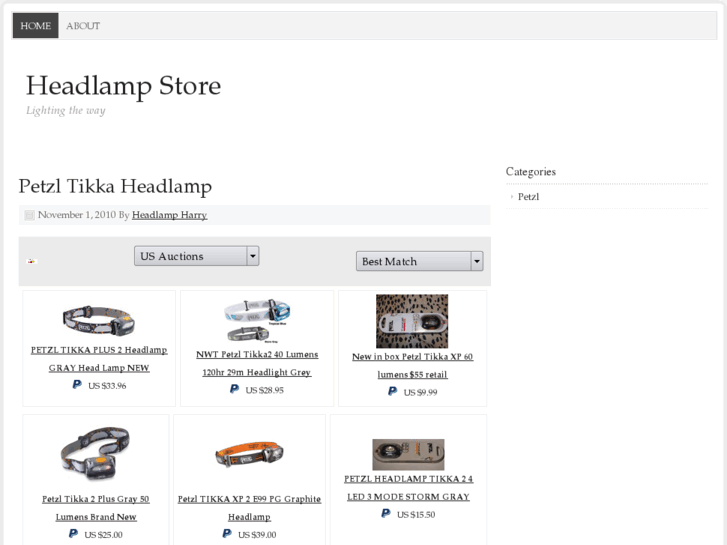
Task: Click orange TIKKA XP 2 headlamp thumbnail
Action: [x=249, y=455]
